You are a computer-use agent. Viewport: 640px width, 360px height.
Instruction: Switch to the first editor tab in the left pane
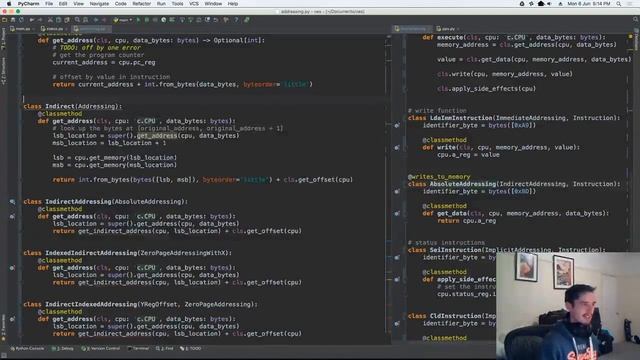(22, 29)
